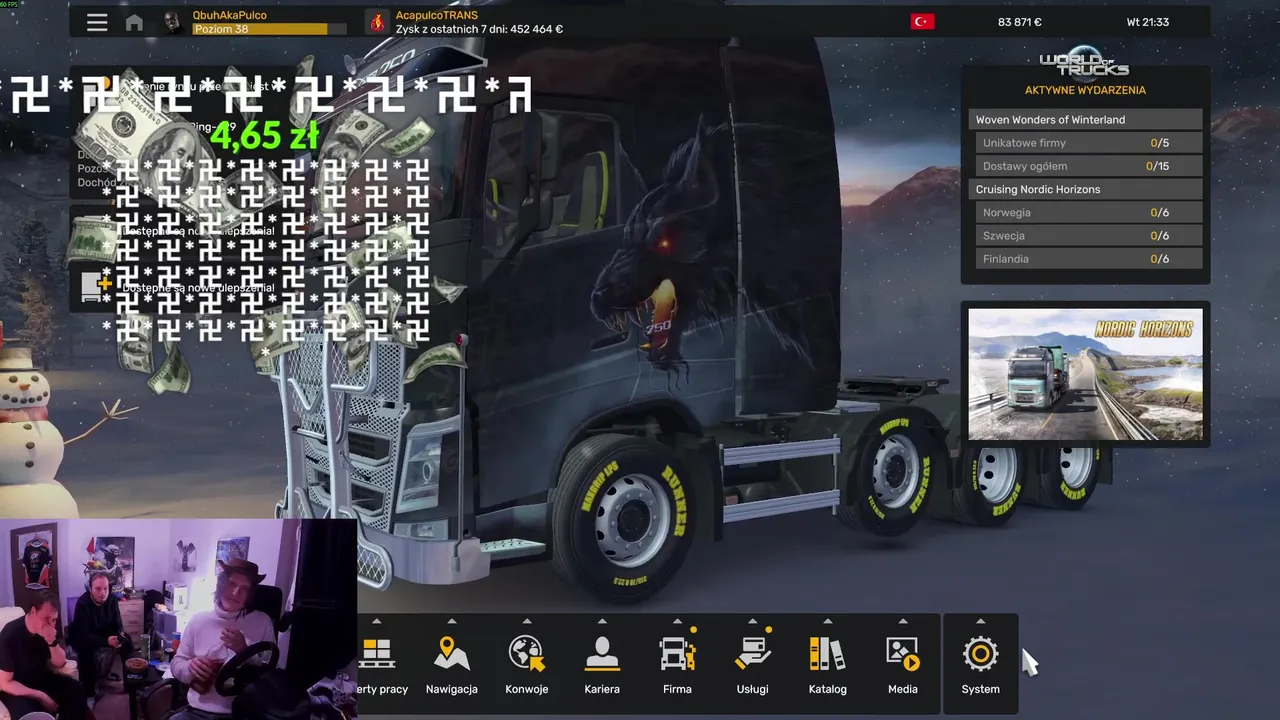Screen dimensions: 1280x720
Task: Go to the home screen icon
Action: (x=134, y=22)
